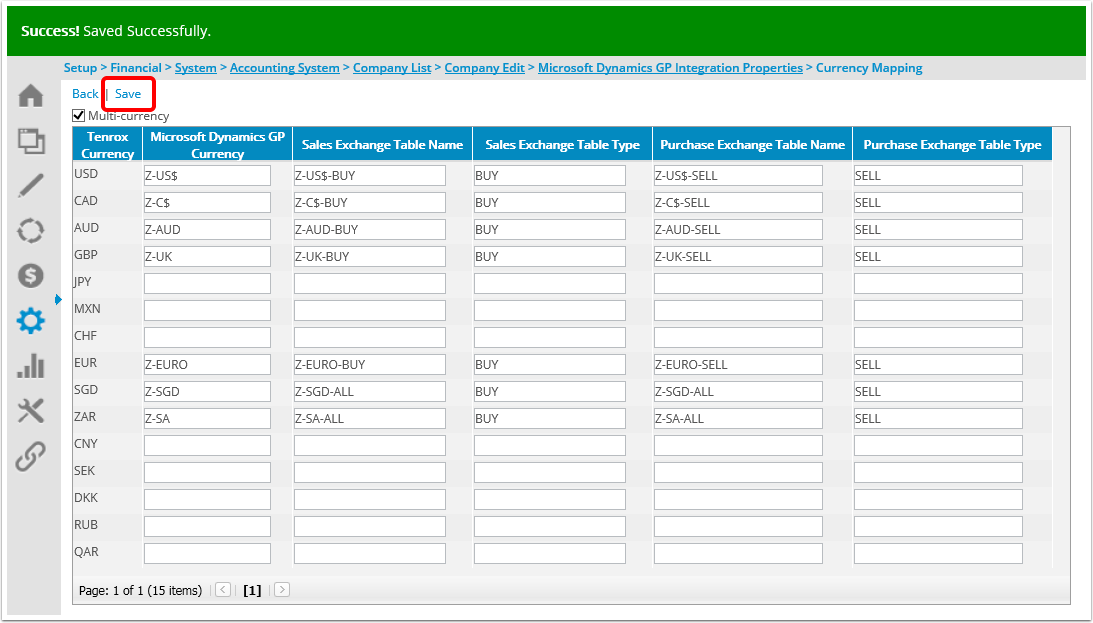Open Setup breadcrumb link
This screenshot has height=623, width=1093.
click(80, 68)
